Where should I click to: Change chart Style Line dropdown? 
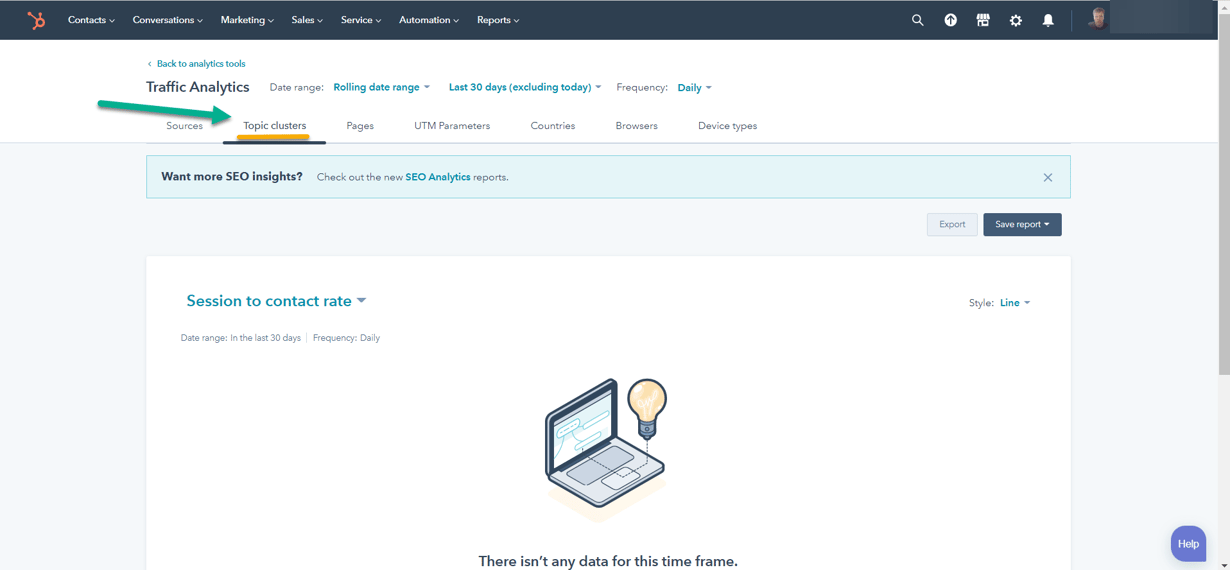click(x=1014, y=303)
